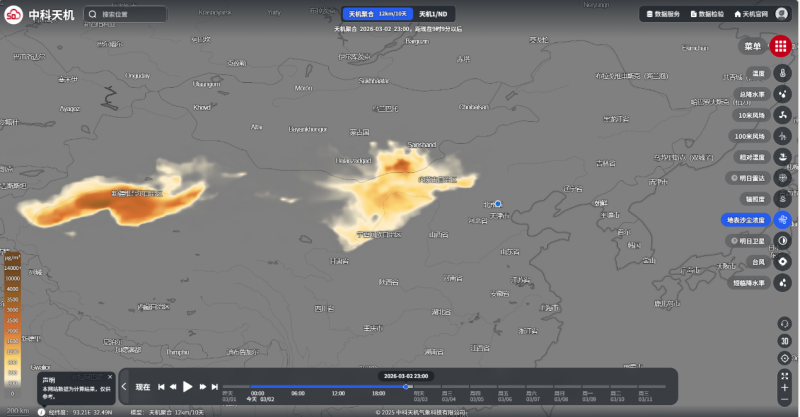
Task: Open the 数据服务 link
Action: click(x=664, y=14)
